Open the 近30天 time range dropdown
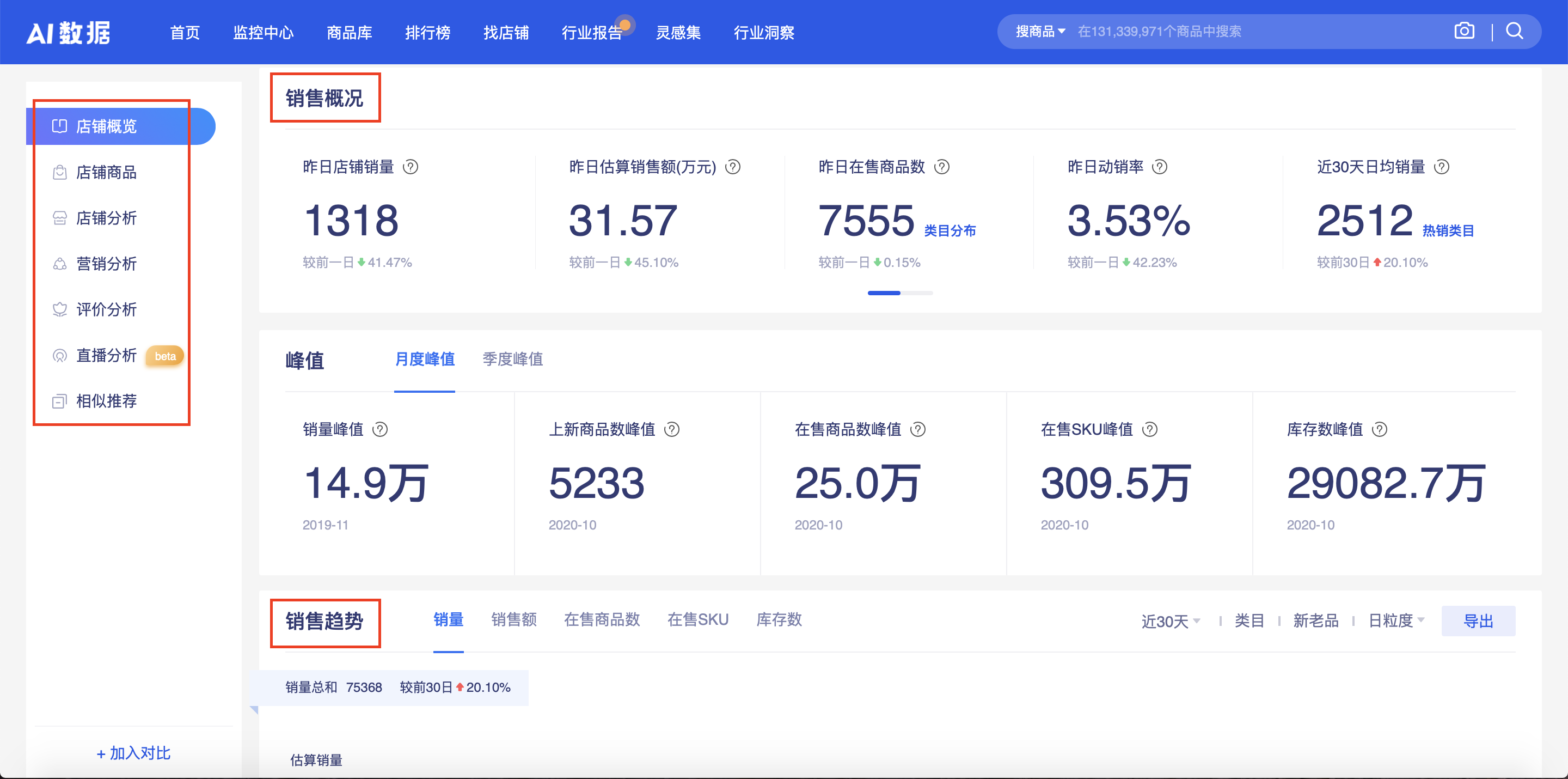The width and height of the screenshot is (1568, 779). 1170,620
